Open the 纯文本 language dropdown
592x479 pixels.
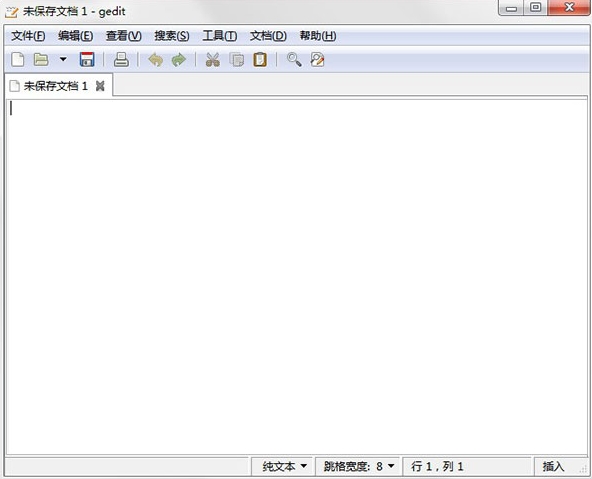point(284,467)
